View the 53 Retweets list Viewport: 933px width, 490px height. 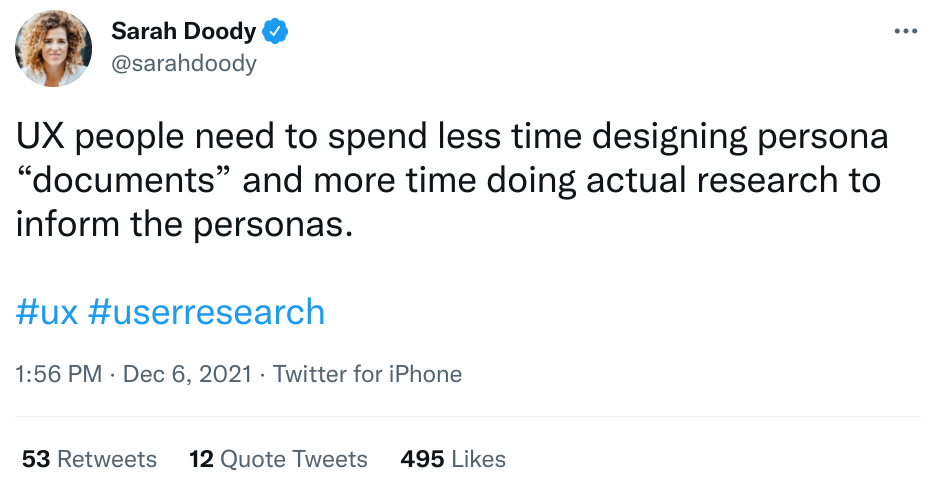coord(89,459)
